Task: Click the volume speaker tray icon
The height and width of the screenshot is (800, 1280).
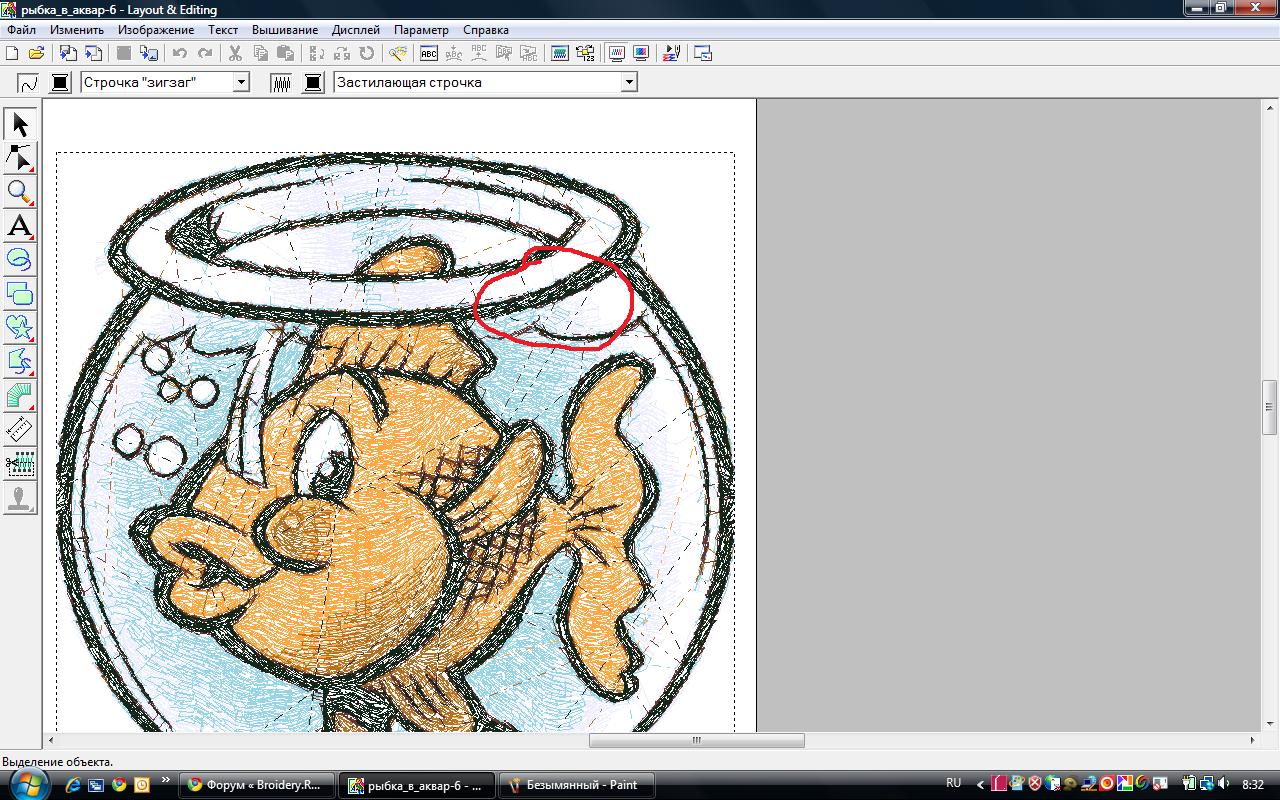Action: [x=1224, y=784]
